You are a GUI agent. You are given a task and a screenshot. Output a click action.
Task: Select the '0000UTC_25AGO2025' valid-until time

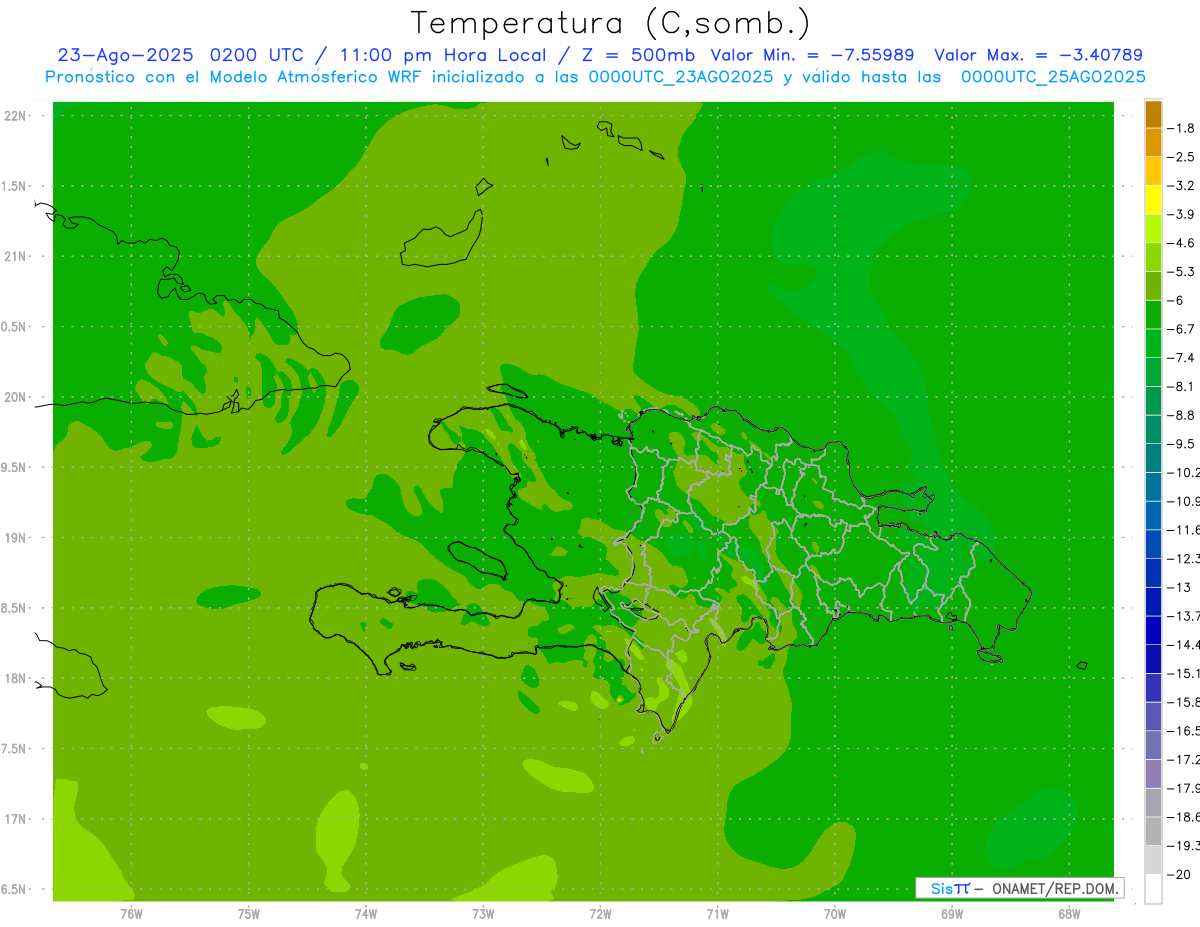click(x=1053, y=77)
